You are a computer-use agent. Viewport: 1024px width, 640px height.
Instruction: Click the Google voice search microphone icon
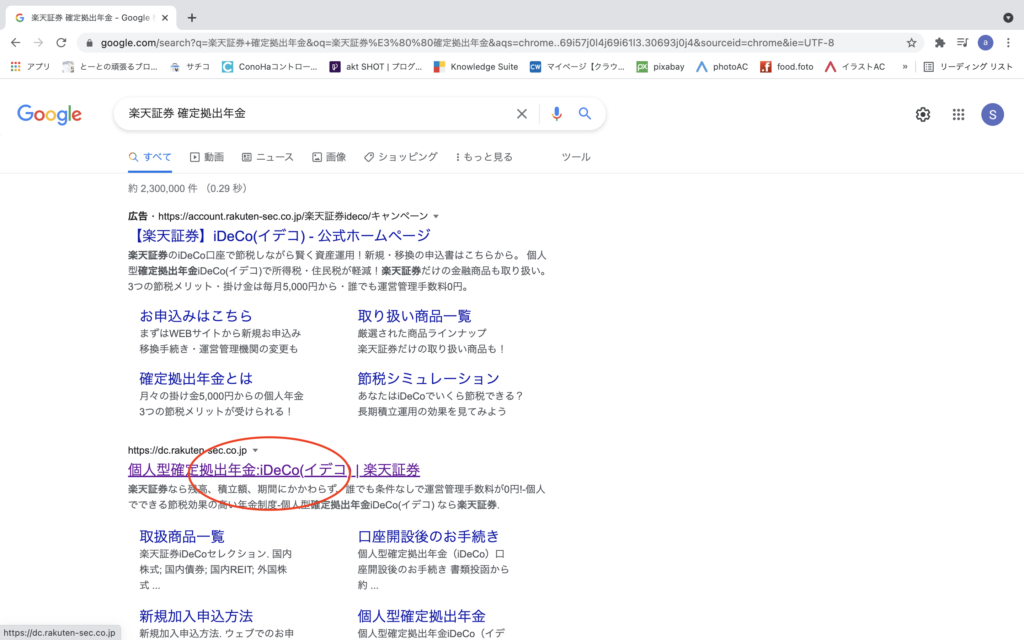557,114
